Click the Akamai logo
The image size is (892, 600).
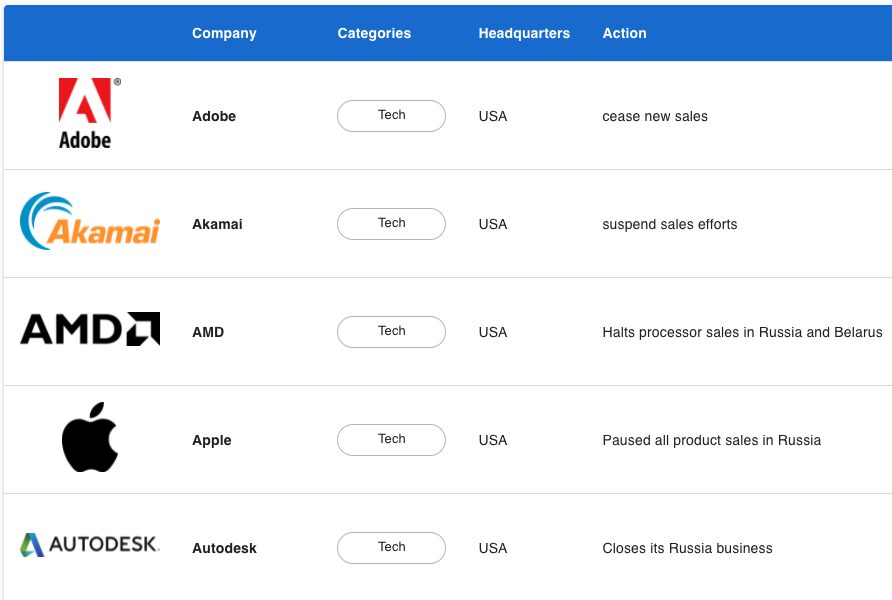coord(90,221)
